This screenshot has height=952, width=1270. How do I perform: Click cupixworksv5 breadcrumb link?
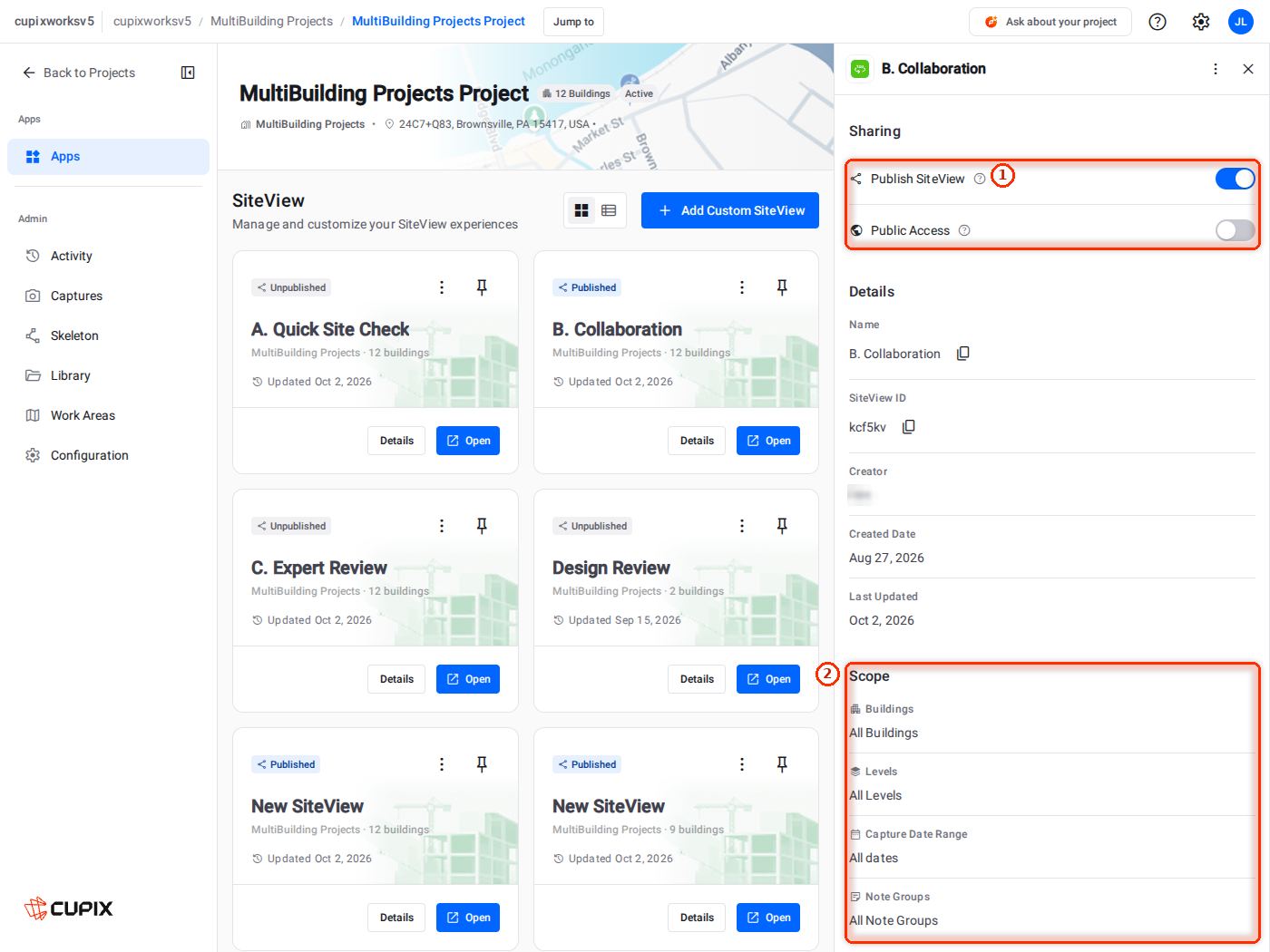152,21
